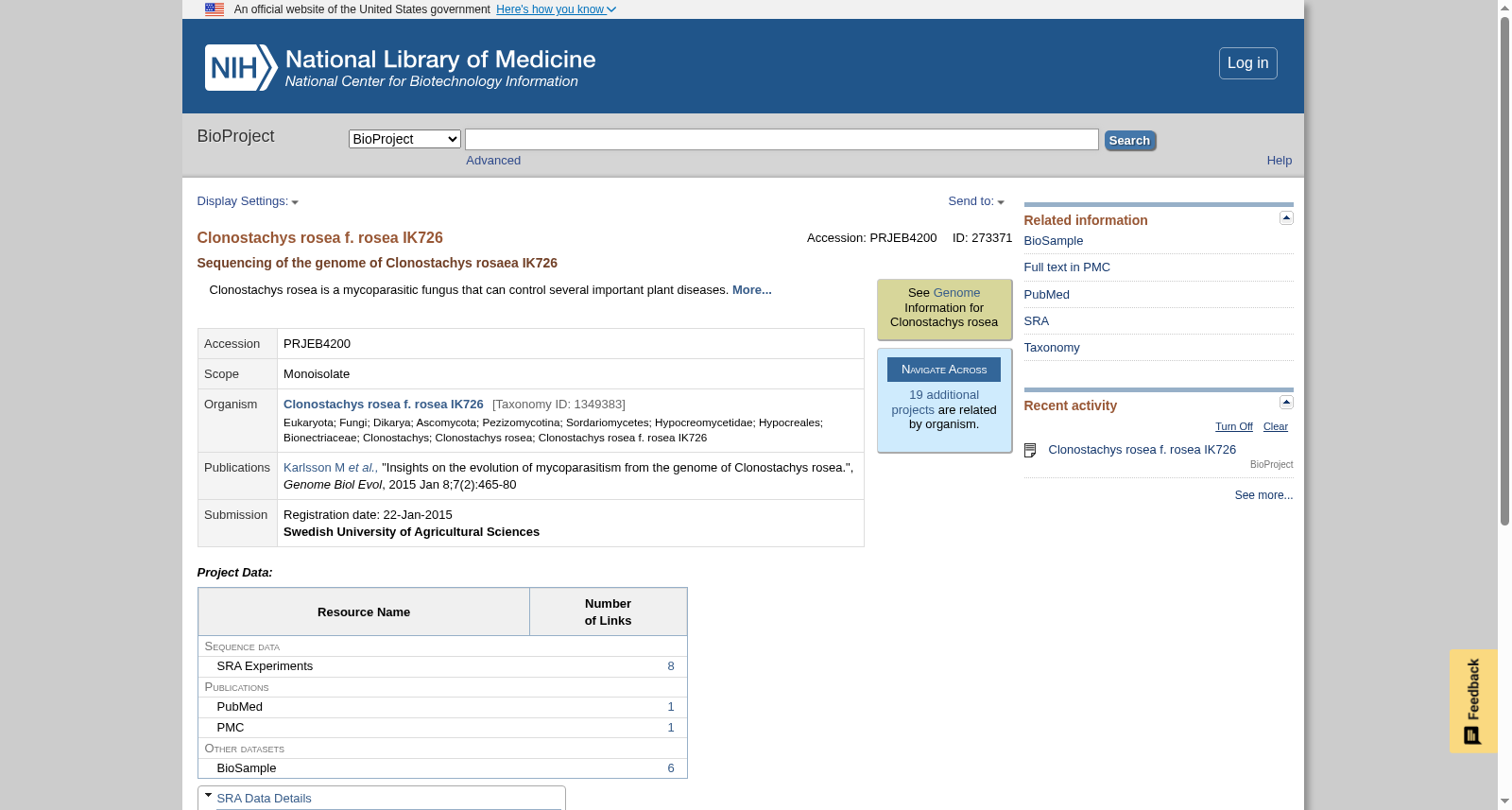Click the Log in button

pyautogui.click(x=1247, y=63)
